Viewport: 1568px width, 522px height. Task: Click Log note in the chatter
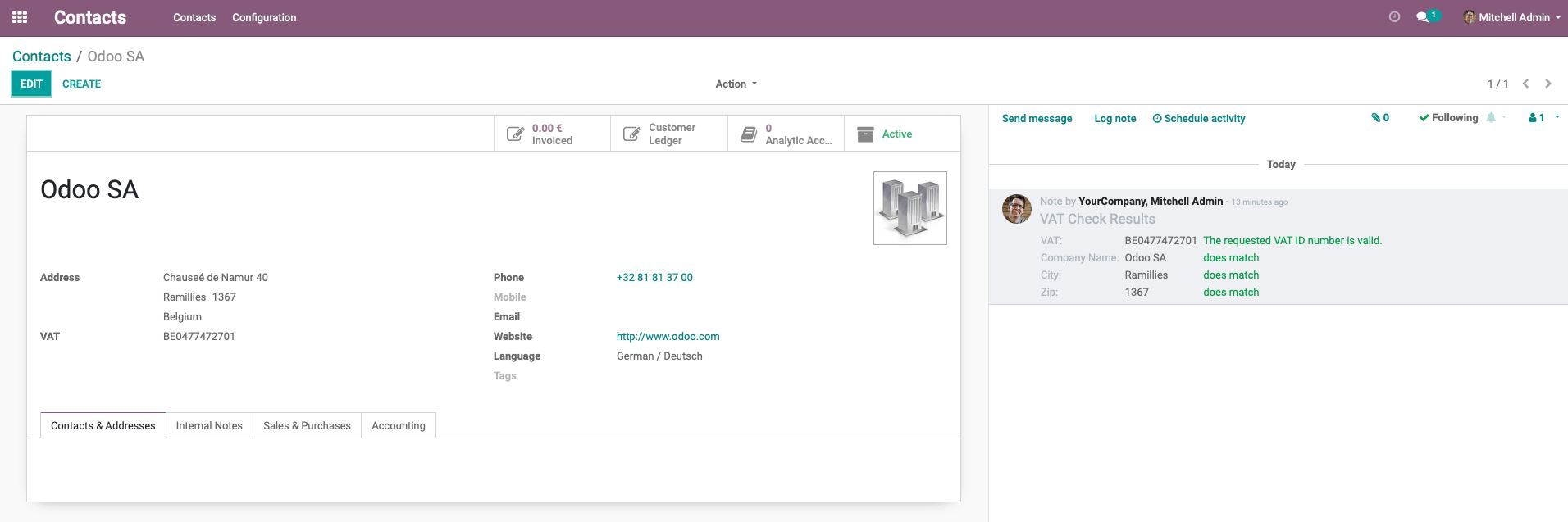tap(1115, 118)
